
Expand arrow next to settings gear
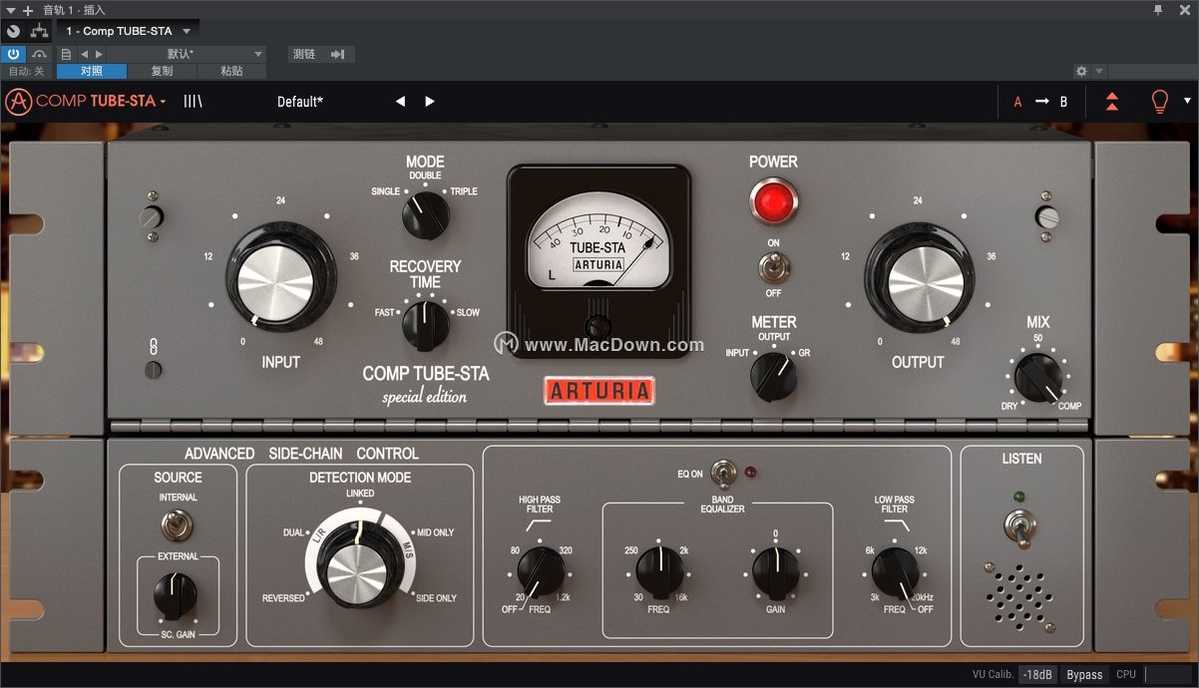[1099, 71]
